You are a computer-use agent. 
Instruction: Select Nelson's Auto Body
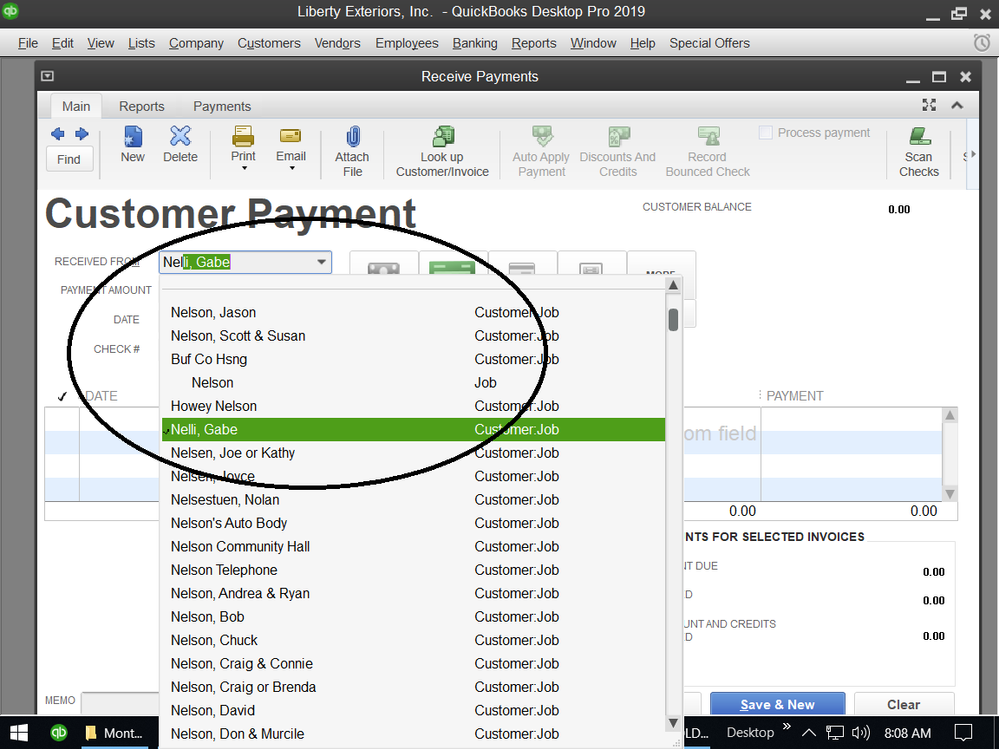(413, 523)
